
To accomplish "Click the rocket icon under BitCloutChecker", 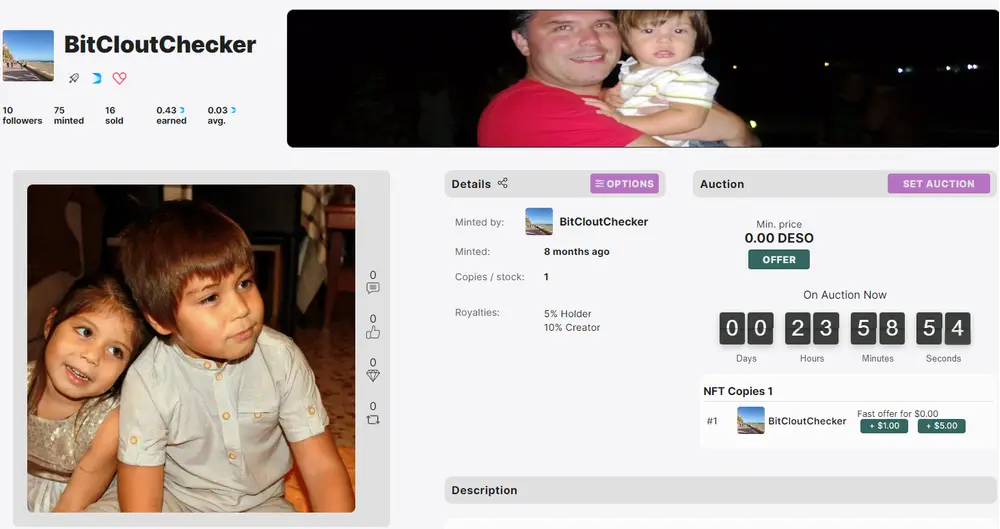I will [x=74, y=78].
